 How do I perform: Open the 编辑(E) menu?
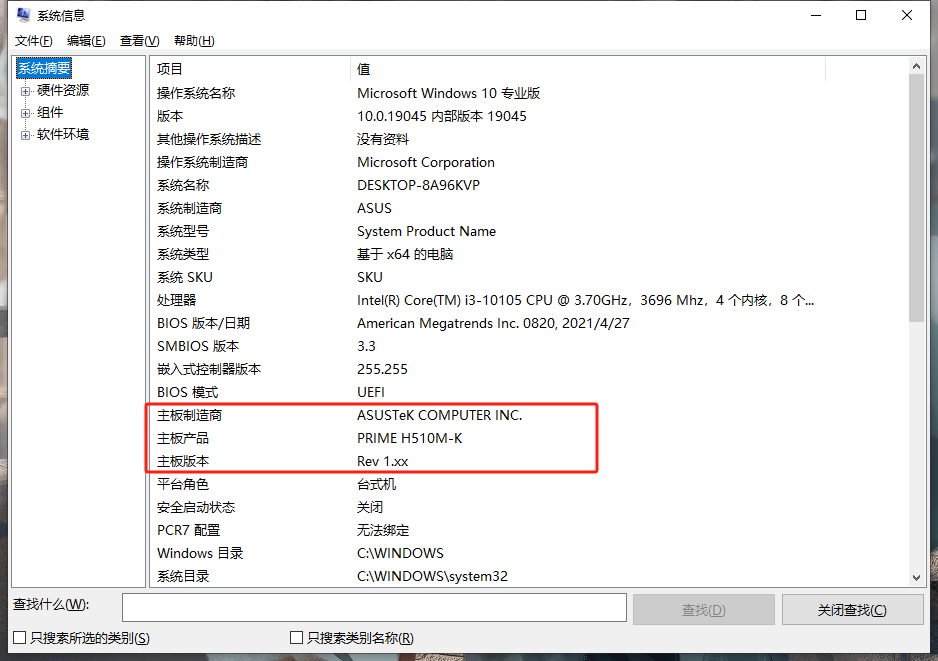click(x=86, y=41)
